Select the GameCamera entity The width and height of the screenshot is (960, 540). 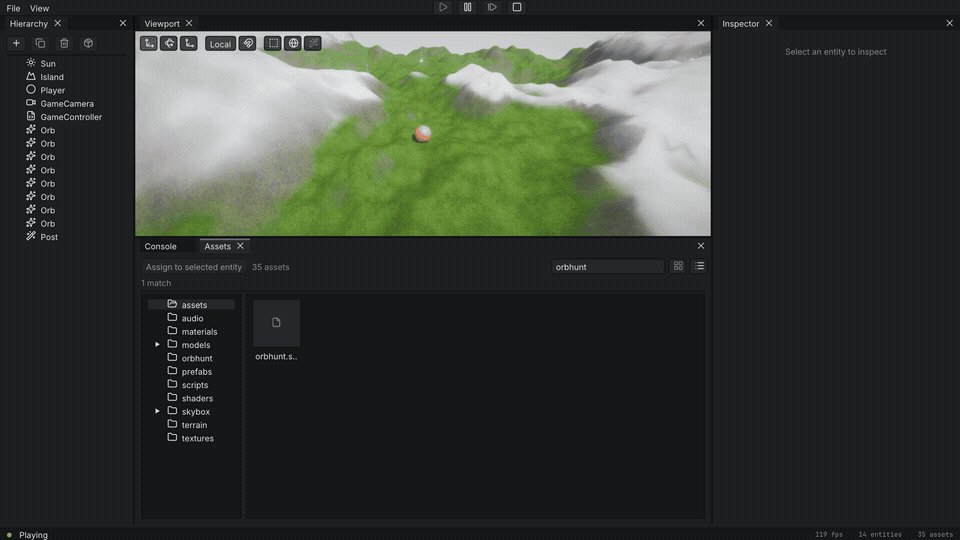pos(67,104)
